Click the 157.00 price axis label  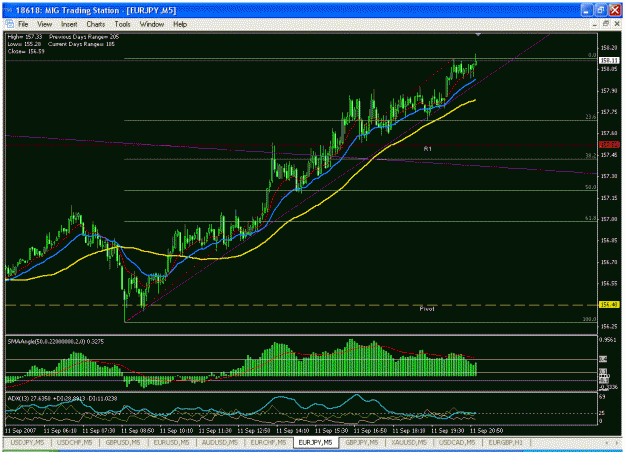pyautogui.click(x=609, y=219)
